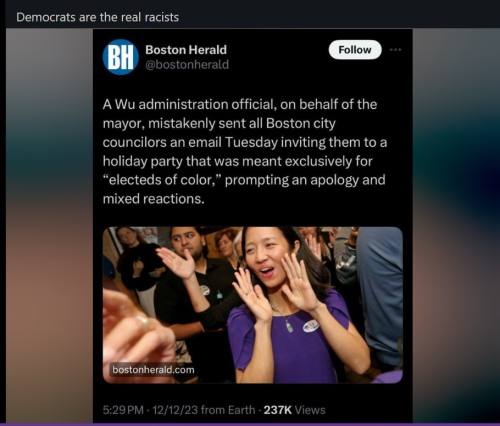Click the round sticker on the purple dress
The height and width of the screenshot is (426, 500).
click(311, 325)
